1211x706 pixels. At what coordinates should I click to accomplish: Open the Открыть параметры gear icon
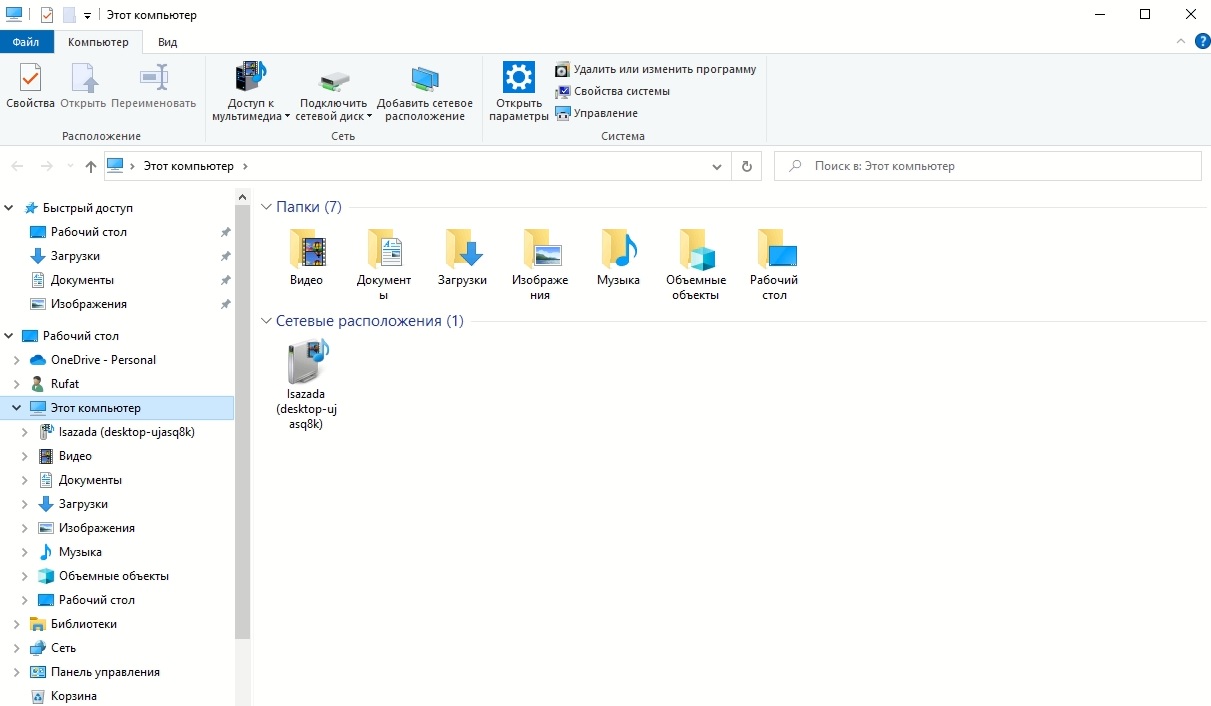[x=518, y=78]
